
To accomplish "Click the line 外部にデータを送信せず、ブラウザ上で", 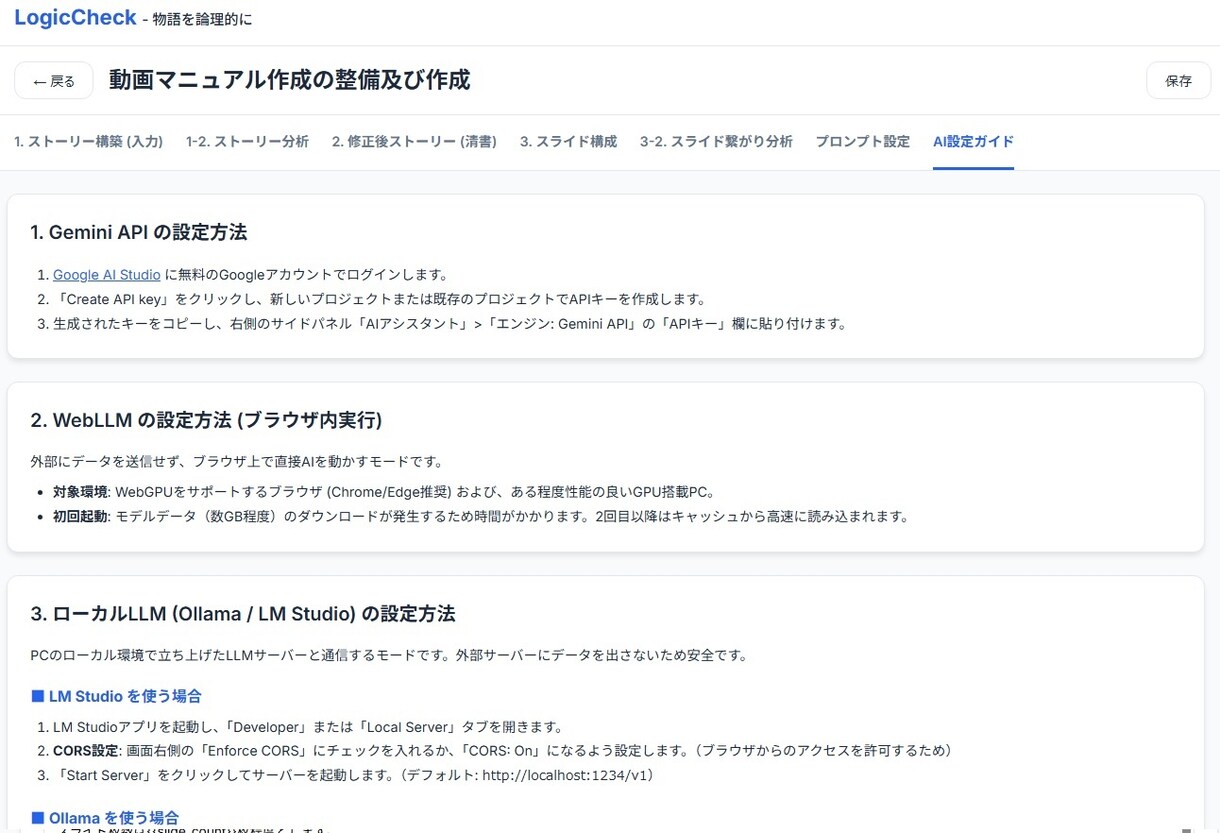I will pyautogui.click(x=237, y=462).
